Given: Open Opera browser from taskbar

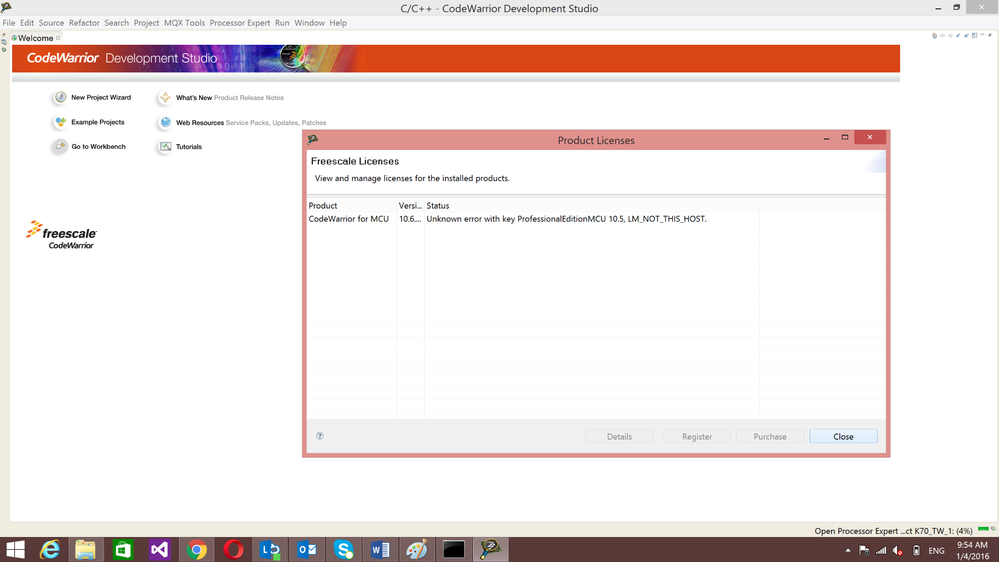Looking at the screenshot, I should point(233,549).
